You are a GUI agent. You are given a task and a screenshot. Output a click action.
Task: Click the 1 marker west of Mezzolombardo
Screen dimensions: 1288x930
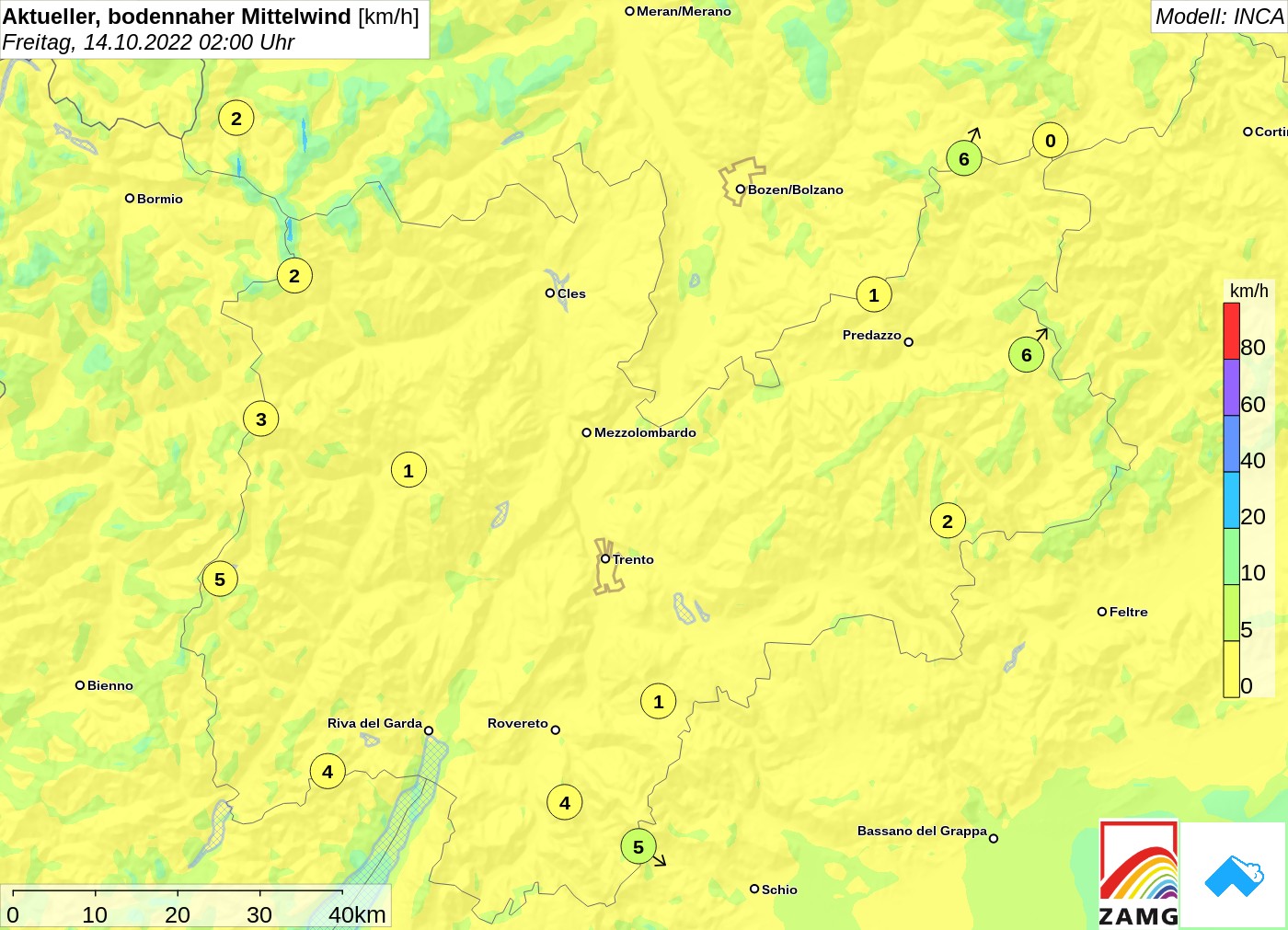(x=408, y=471)
